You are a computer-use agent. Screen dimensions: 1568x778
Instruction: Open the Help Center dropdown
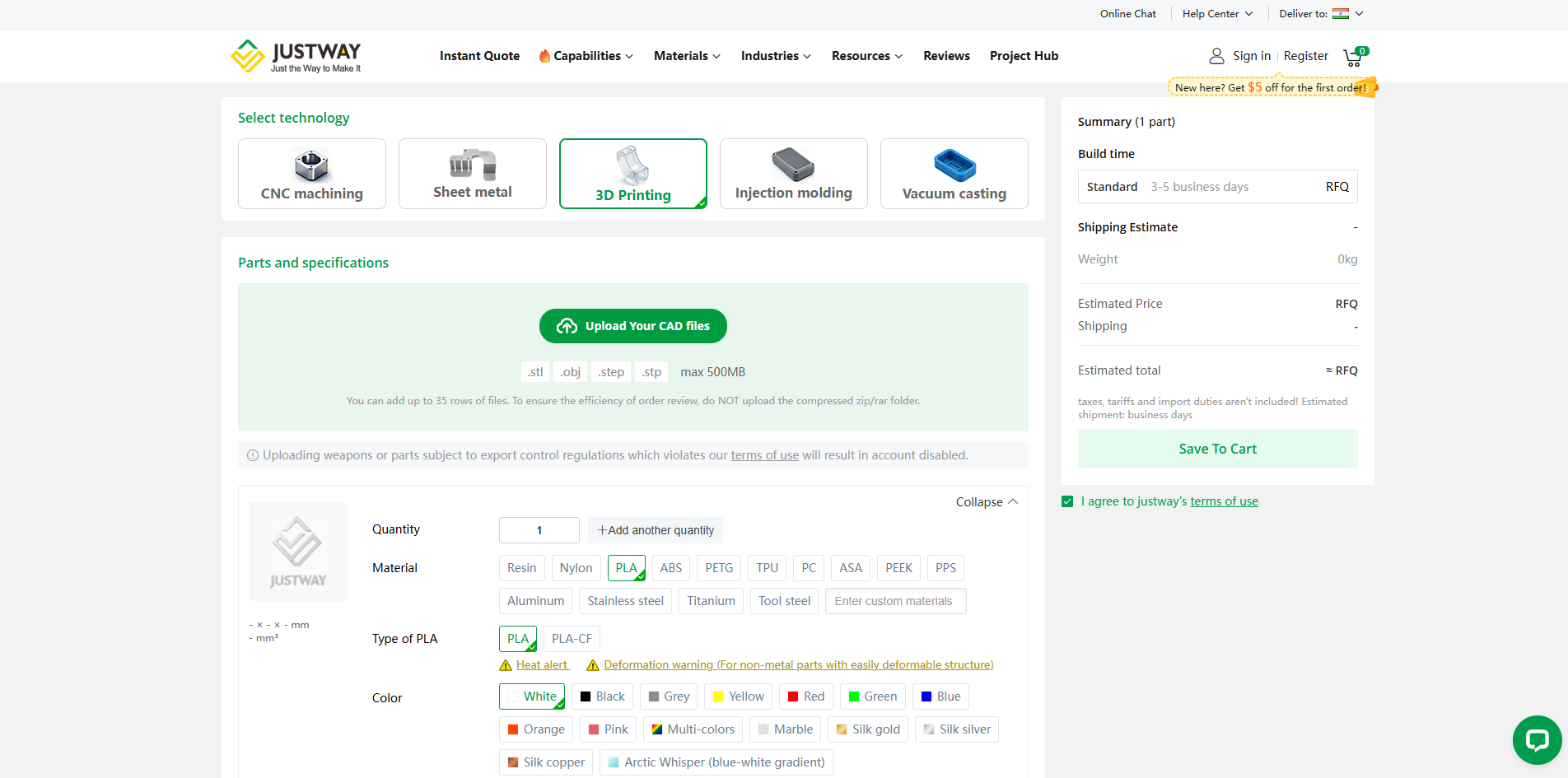(x=1218, y=14)
